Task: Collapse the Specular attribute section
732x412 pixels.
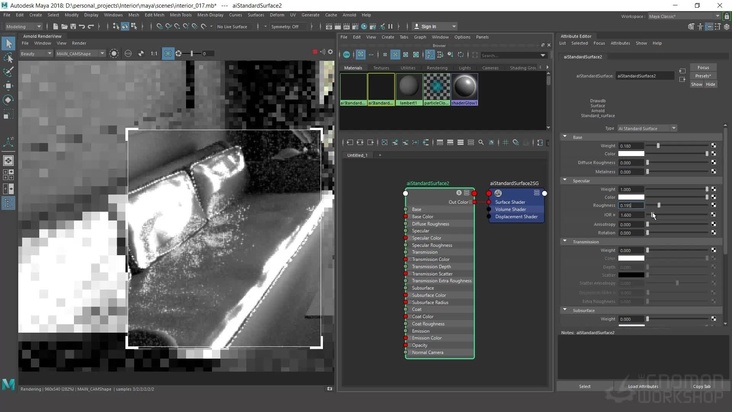Action: 564,181
